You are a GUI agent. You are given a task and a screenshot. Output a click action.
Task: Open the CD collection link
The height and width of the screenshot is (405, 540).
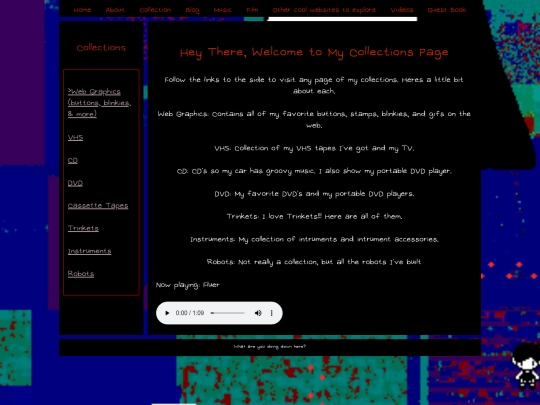point(73,160)
